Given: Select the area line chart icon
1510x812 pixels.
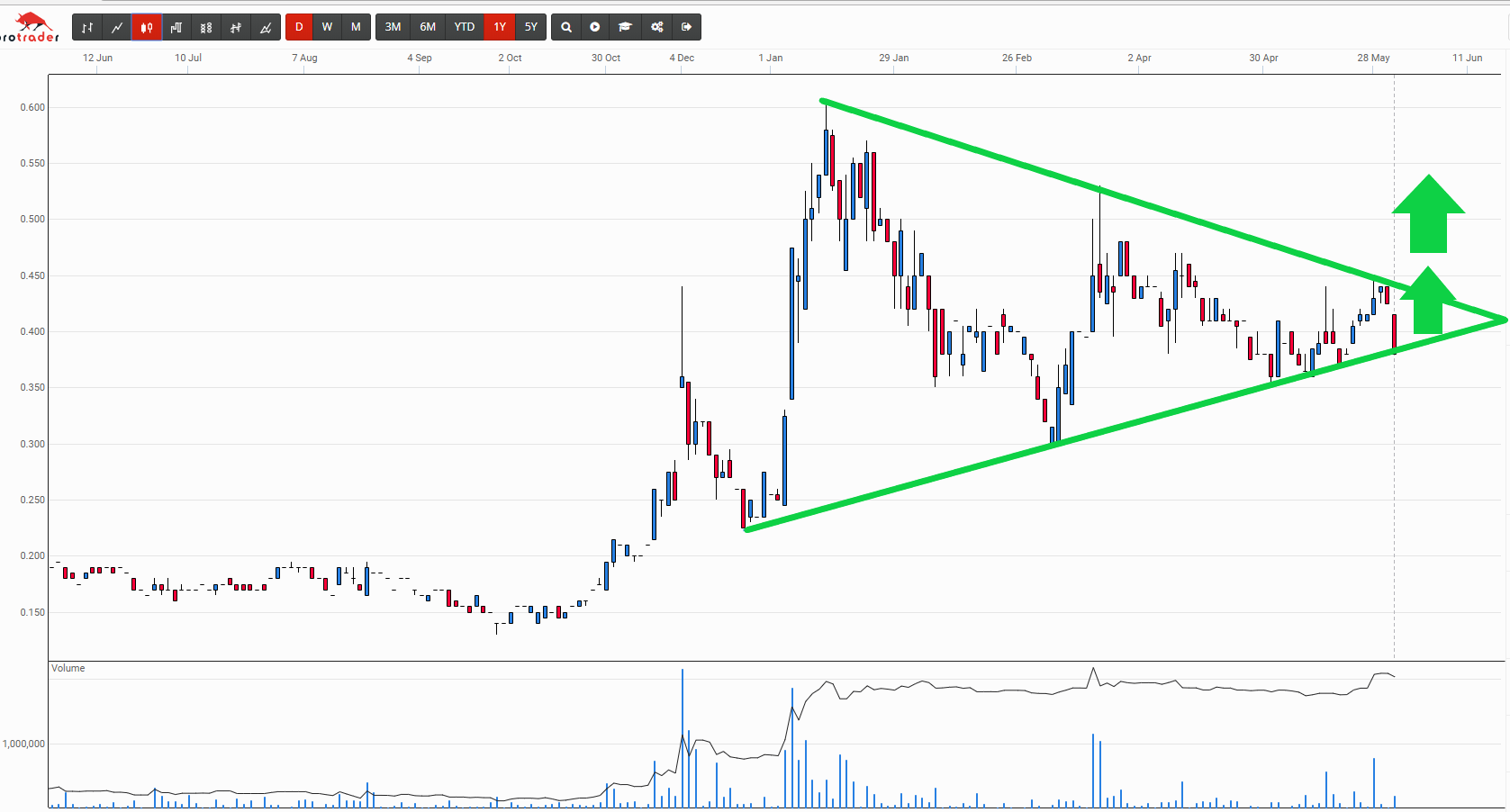Looking at the screenshot, I should point(266,27).
